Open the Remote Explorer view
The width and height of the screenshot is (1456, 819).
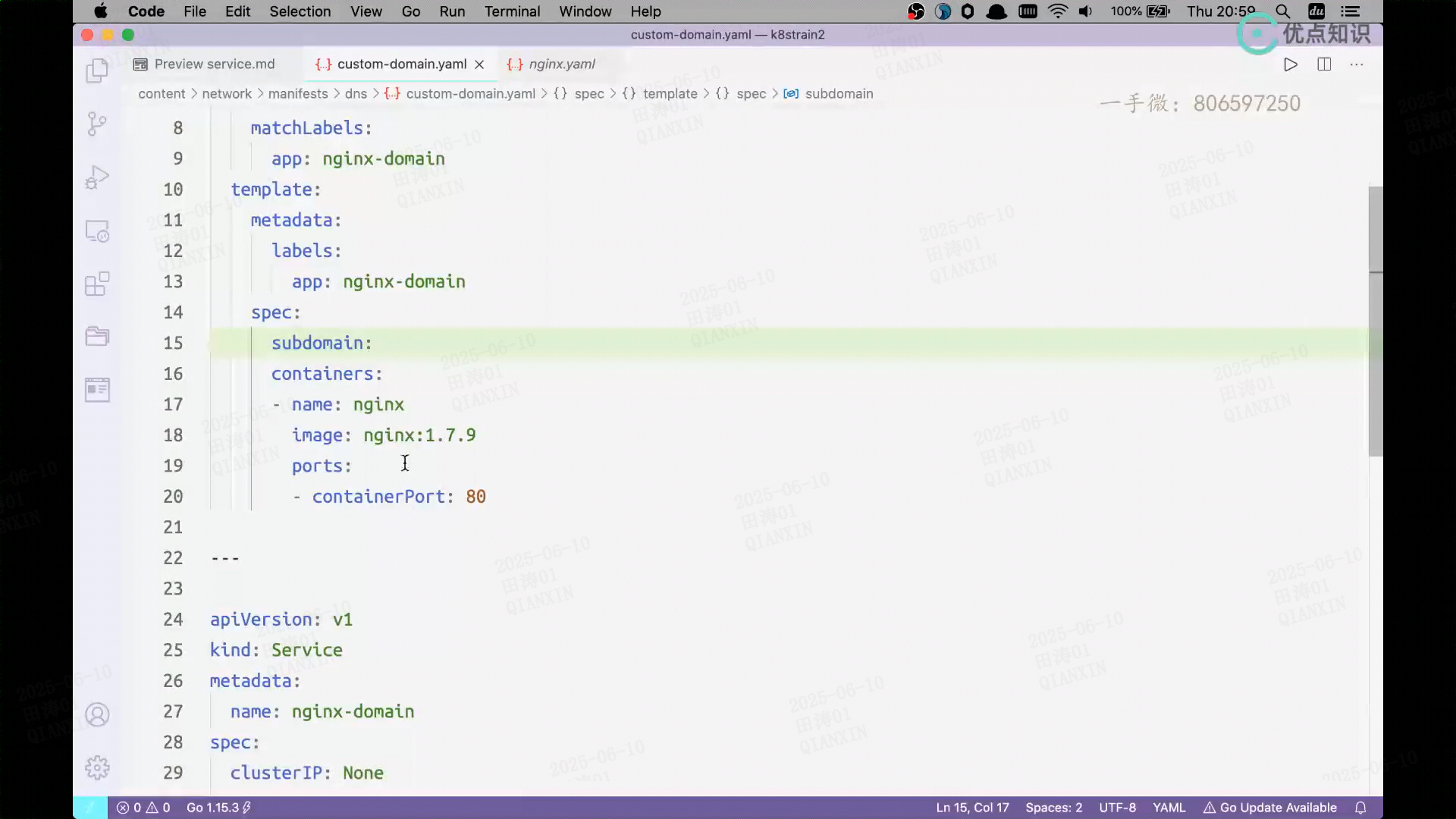tap(97, 231)
